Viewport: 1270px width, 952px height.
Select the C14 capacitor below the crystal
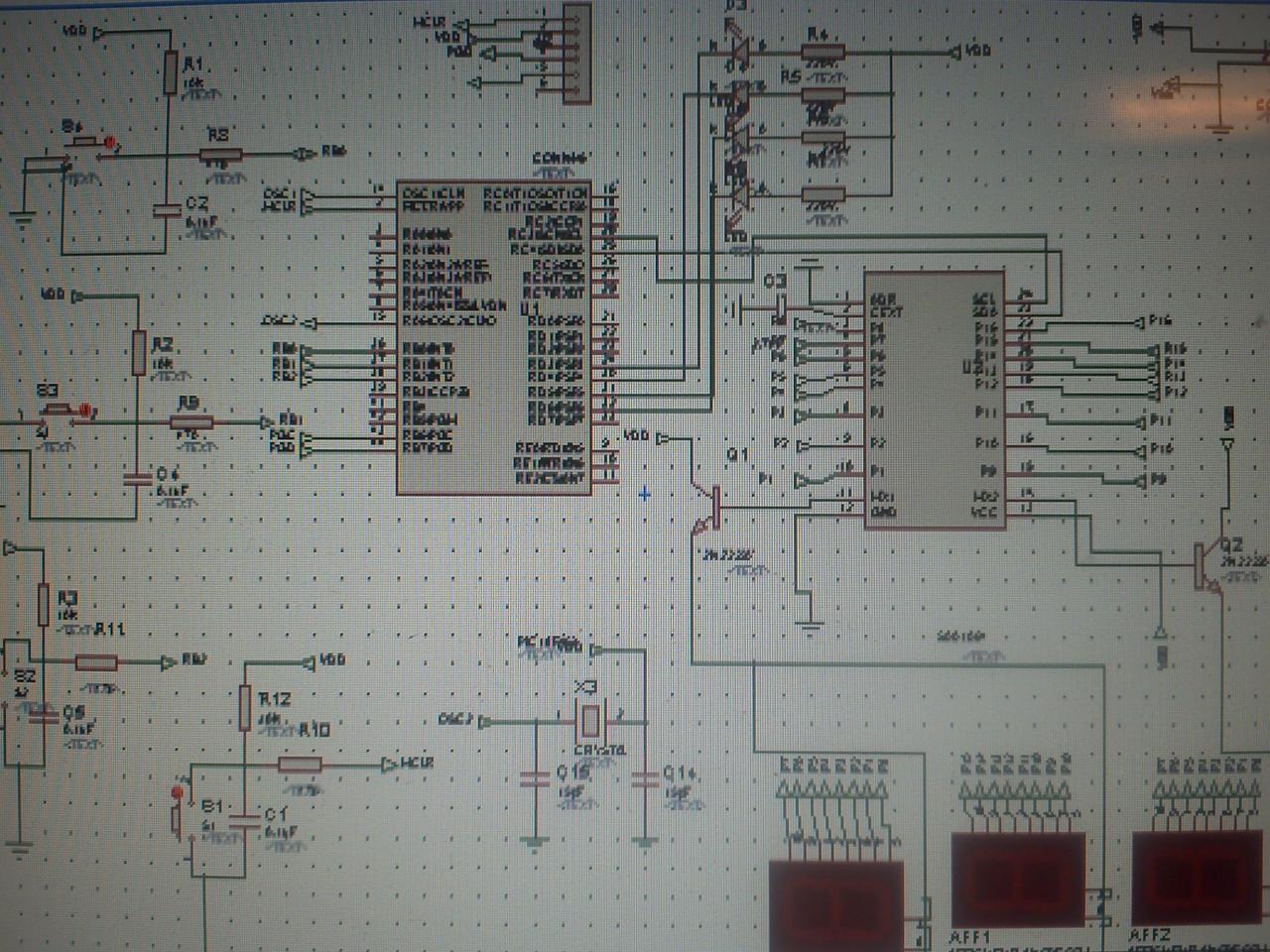click(x=645, y=780)
